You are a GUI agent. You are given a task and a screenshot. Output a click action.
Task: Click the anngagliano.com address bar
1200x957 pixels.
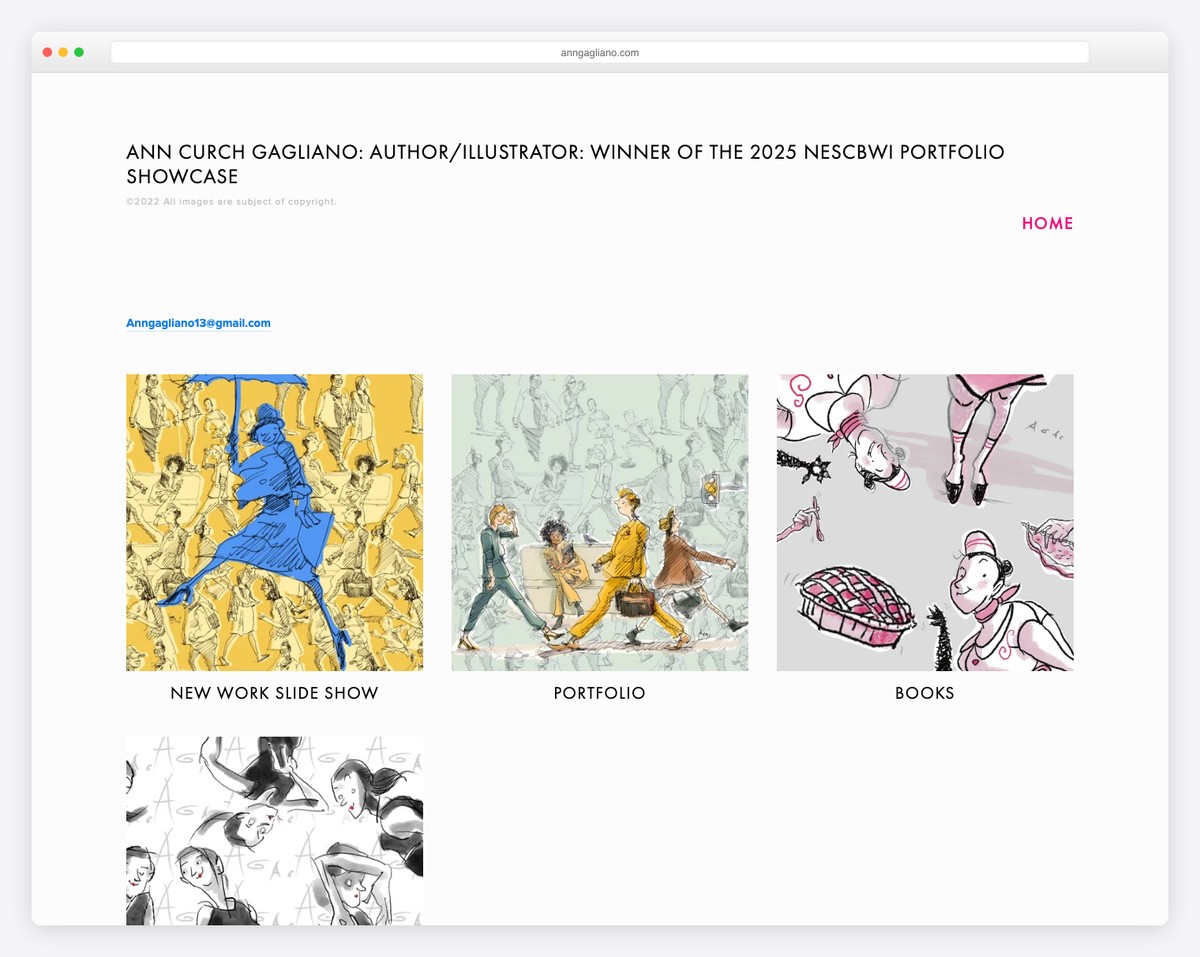600,53
